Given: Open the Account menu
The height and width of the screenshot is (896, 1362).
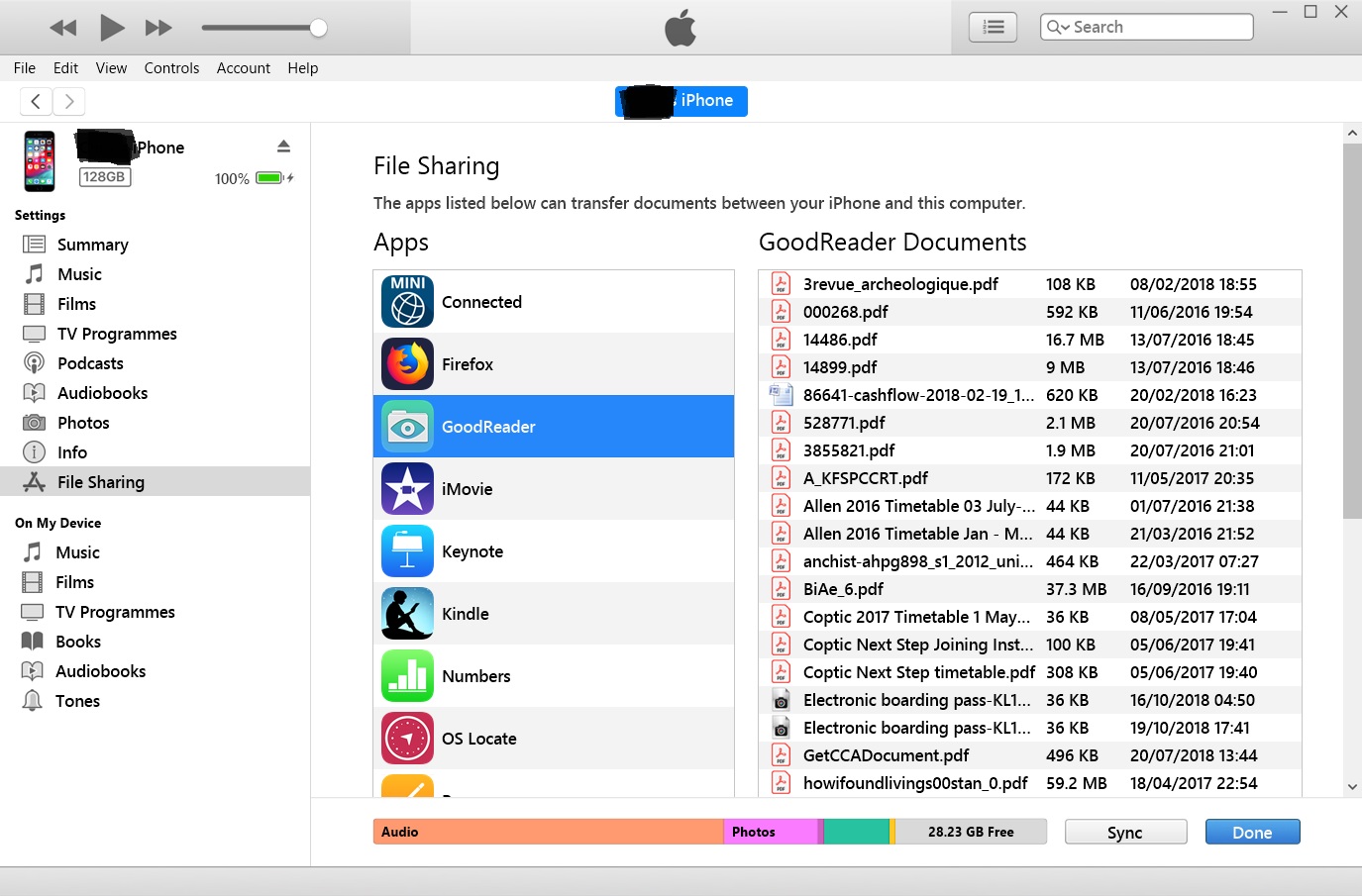Looking at the screenshot, I should click(244, 68).
